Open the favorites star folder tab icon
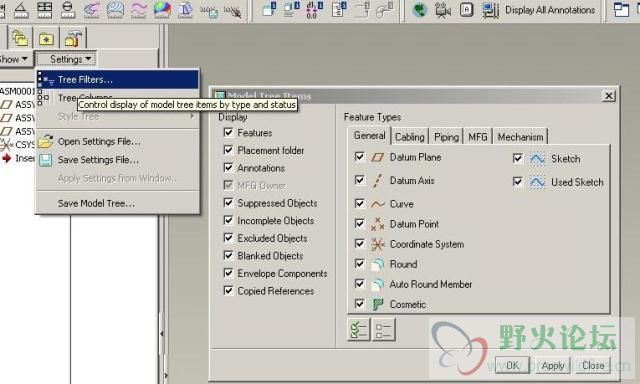The width and height of the screenshot is (640, 384). (46, 38)
